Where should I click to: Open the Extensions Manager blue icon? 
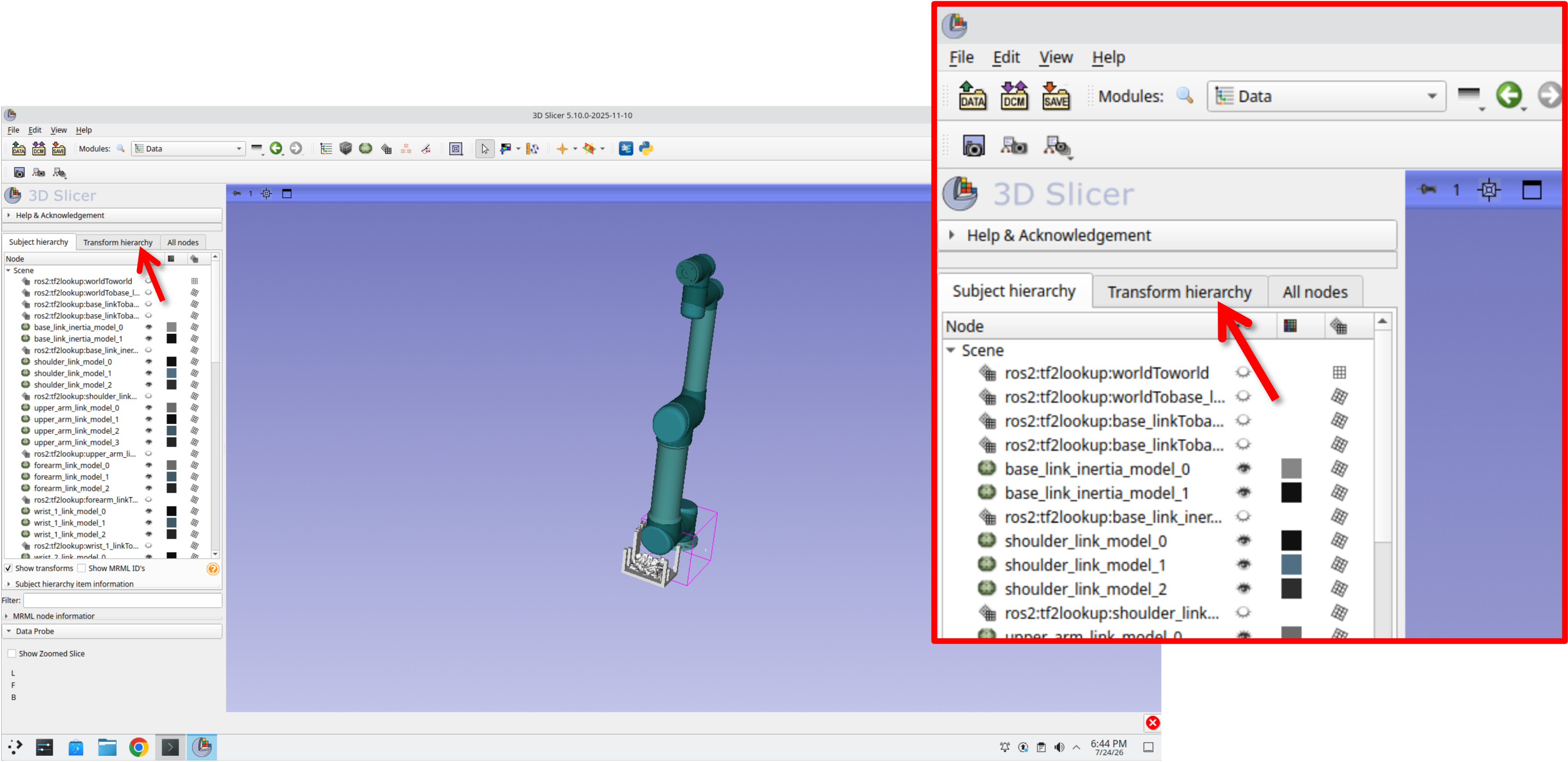tap(626, 149)
